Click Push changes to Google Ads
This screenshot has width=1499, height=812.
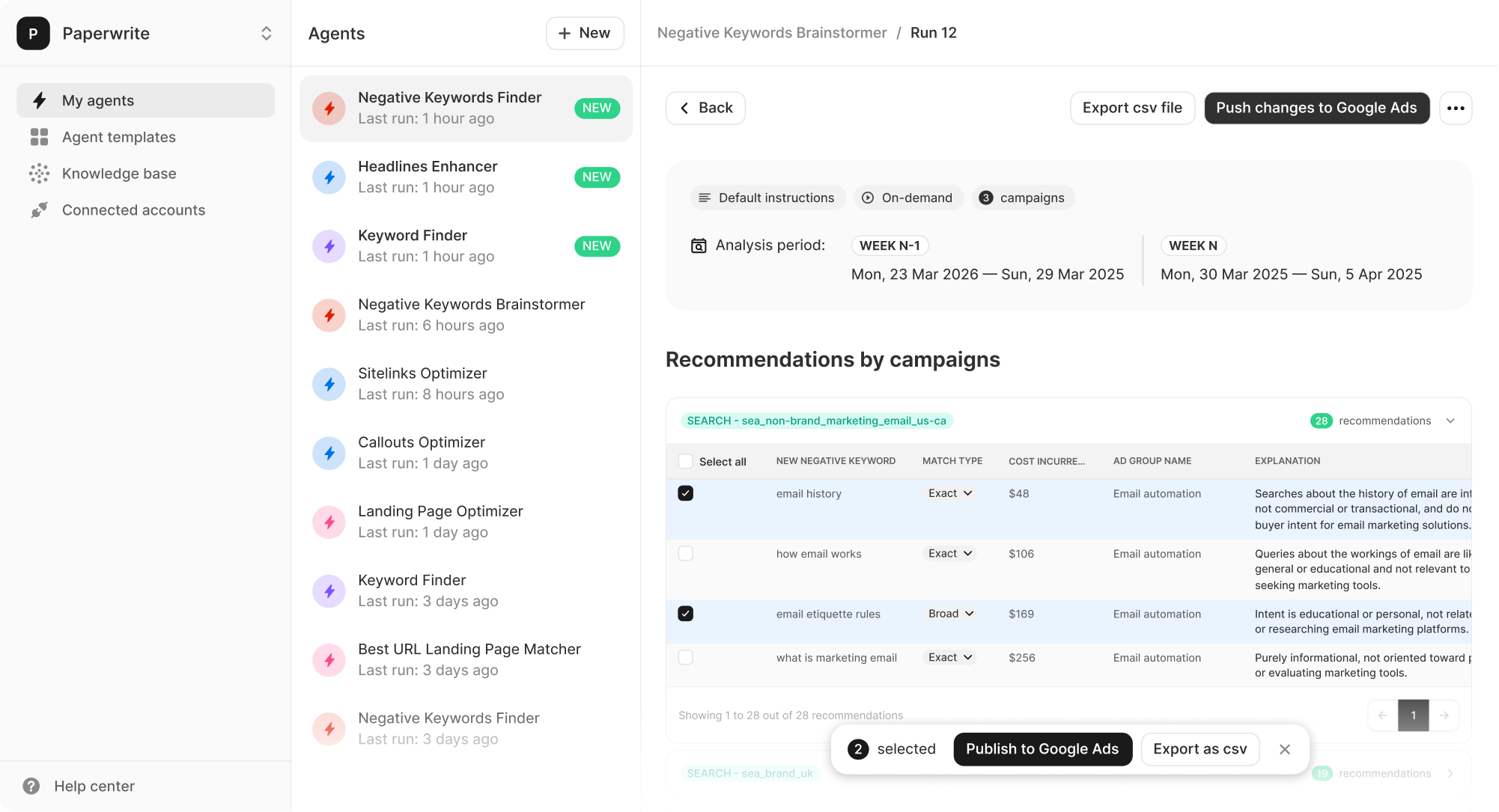pos(1316,108)
